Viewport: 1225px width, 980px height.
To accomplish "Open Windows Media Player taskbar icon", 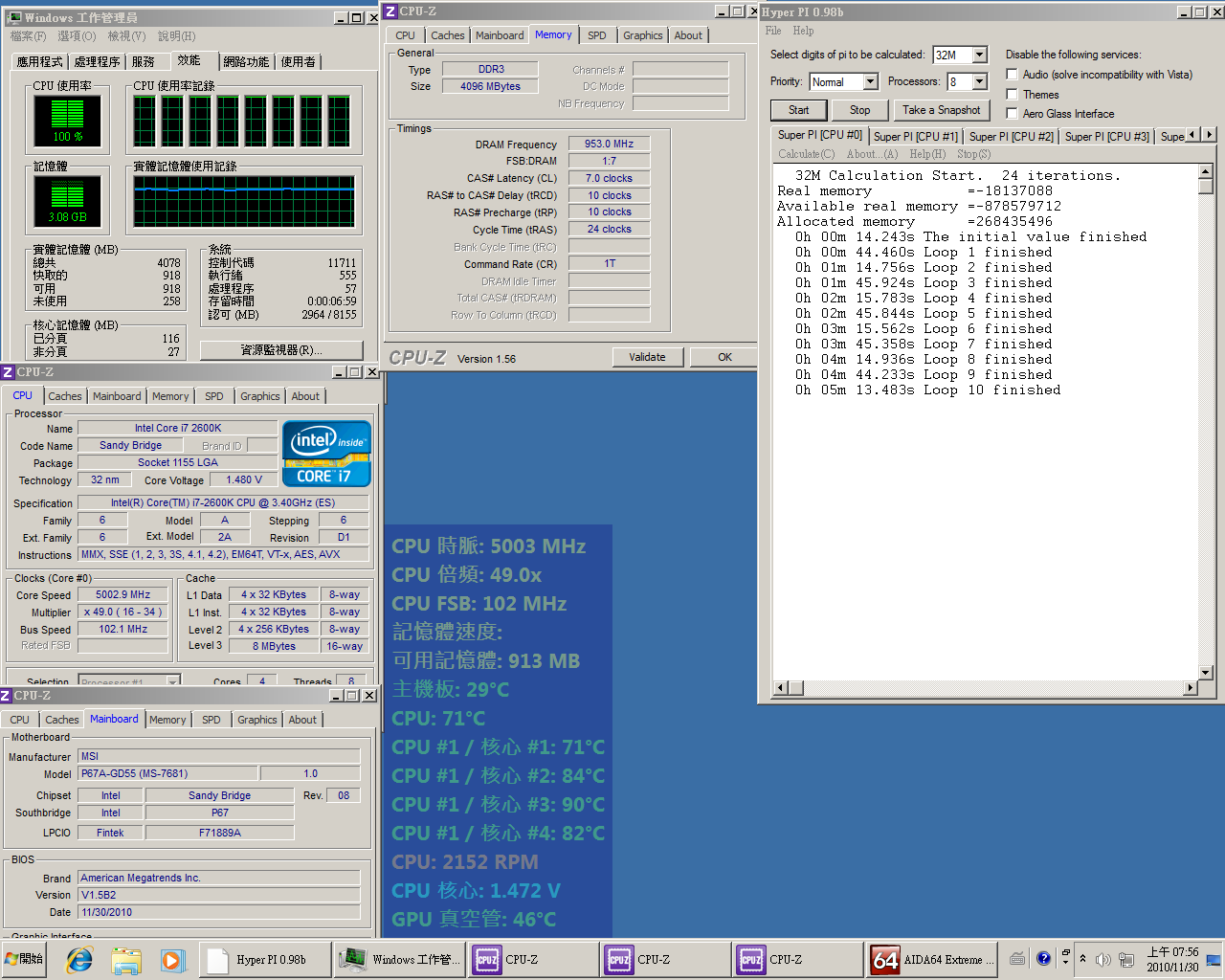I will (x=171, y=960).
